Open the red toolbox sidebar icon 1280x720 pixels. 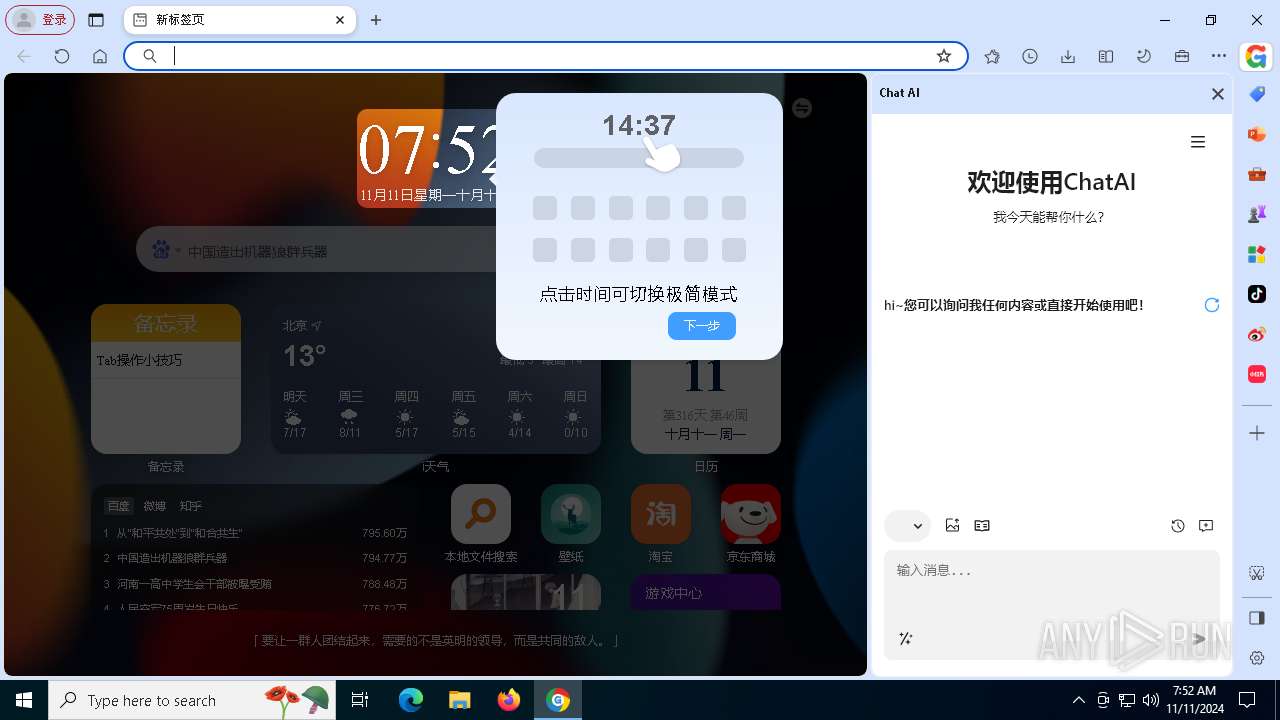coord(1257,174)
